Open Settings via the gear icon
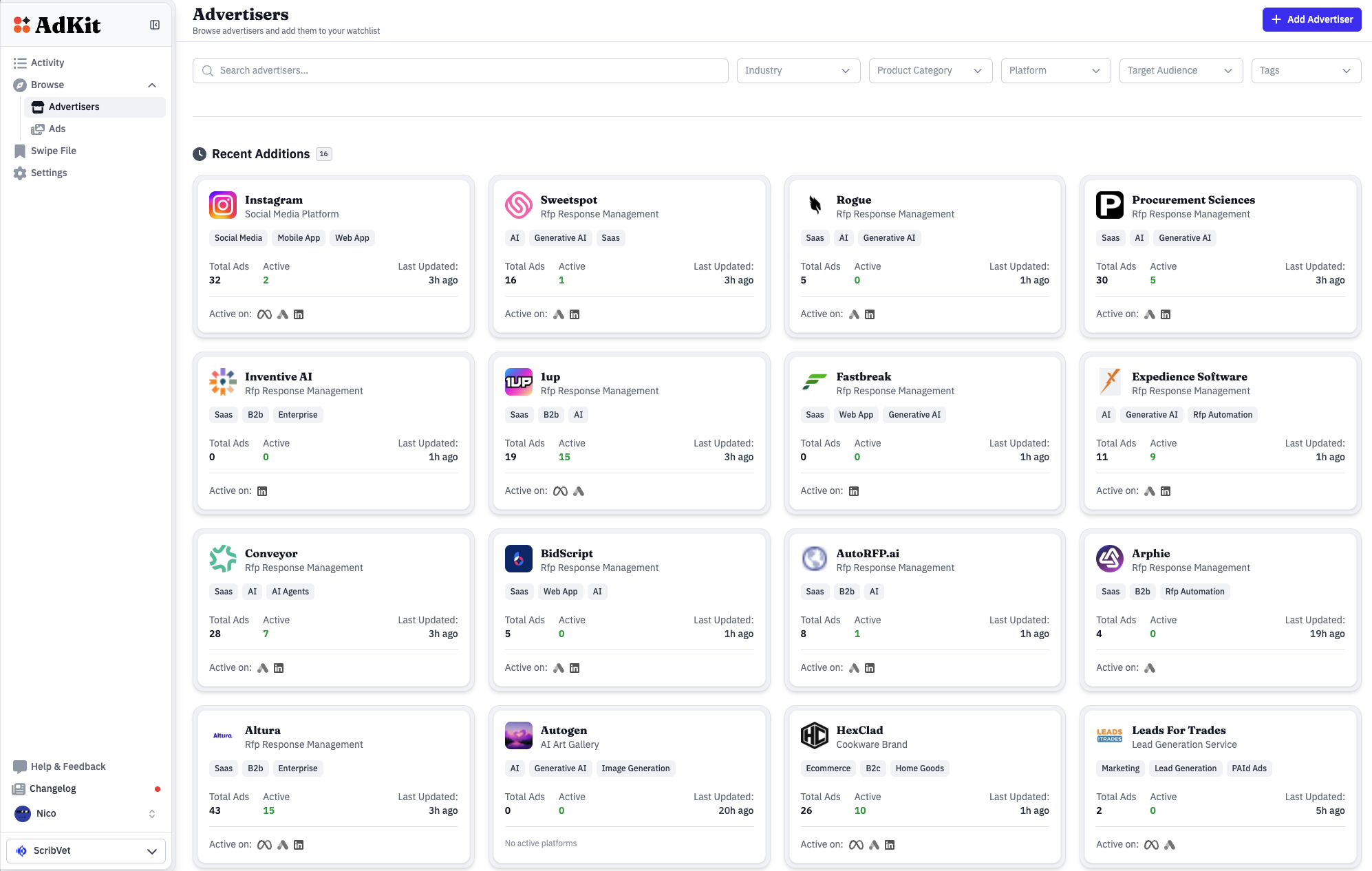Image resolution: width=1372 pixels, height=871 pixels. click(x=20, y=173)
